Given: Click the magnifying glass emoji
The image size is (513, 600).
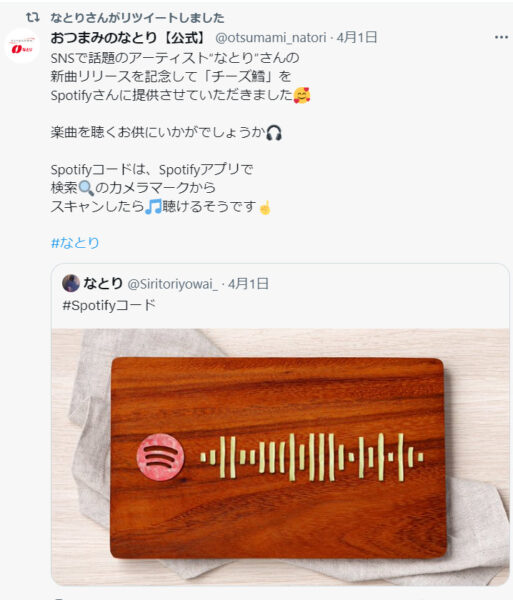Looking at the screenshot, I should tap(86, 188).
